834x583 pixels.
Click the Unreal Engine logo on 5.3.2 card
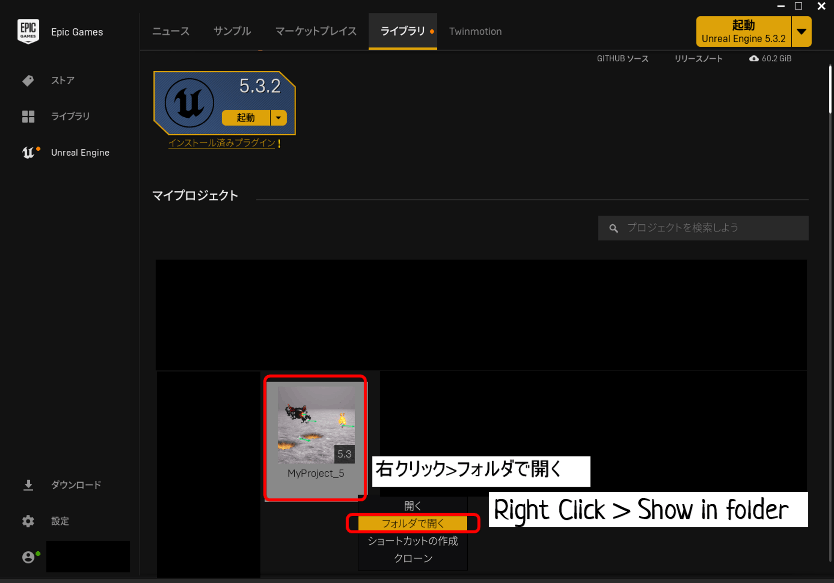click(189, 103)
